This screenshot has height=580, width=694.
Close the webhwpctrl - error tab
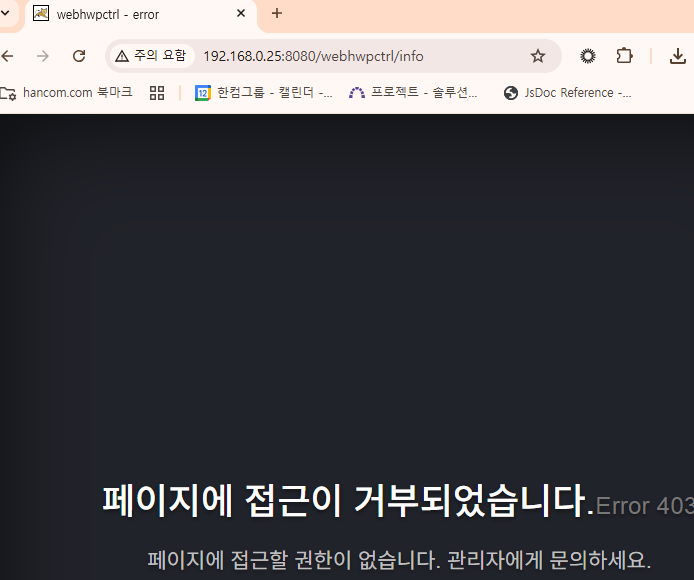(241, 14)
